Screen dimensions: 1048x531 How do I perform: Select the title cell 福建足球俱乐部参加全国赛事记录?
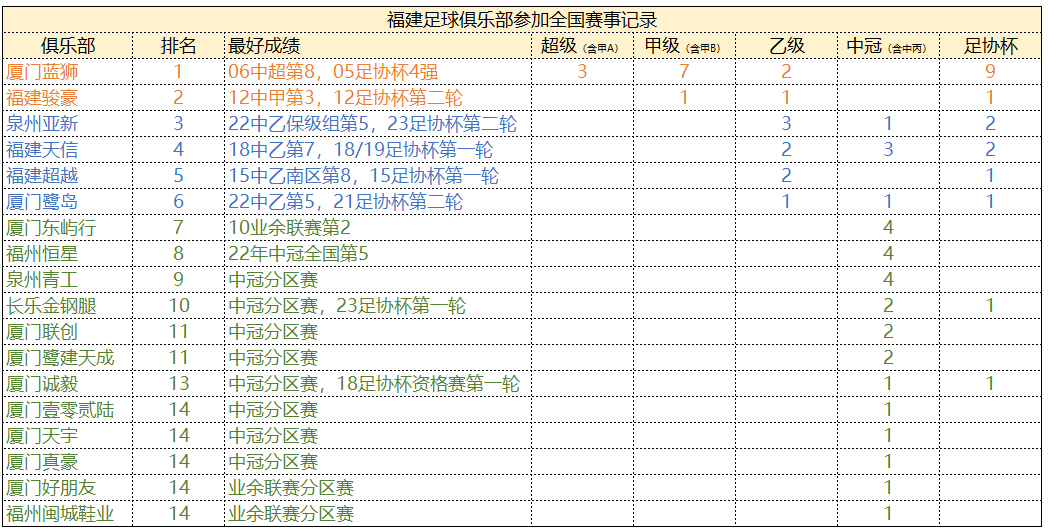(522, 19)
